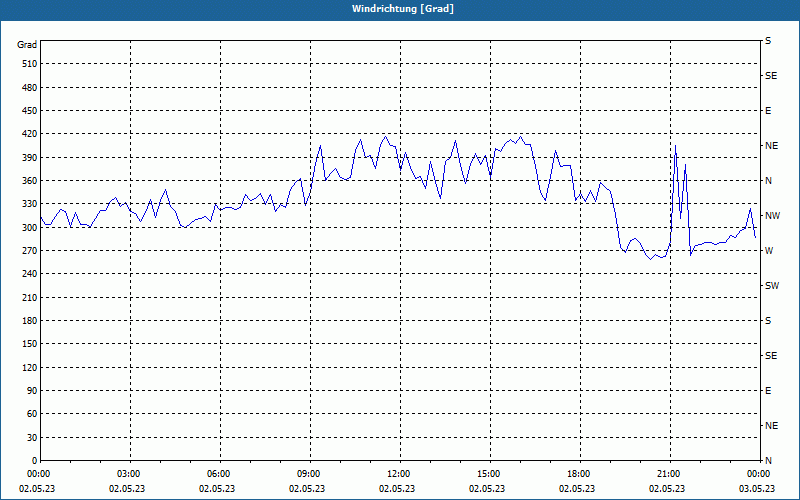Select the 30 degree axis label
This screenshot has height=500, width=800.
(x=32, y=437)
